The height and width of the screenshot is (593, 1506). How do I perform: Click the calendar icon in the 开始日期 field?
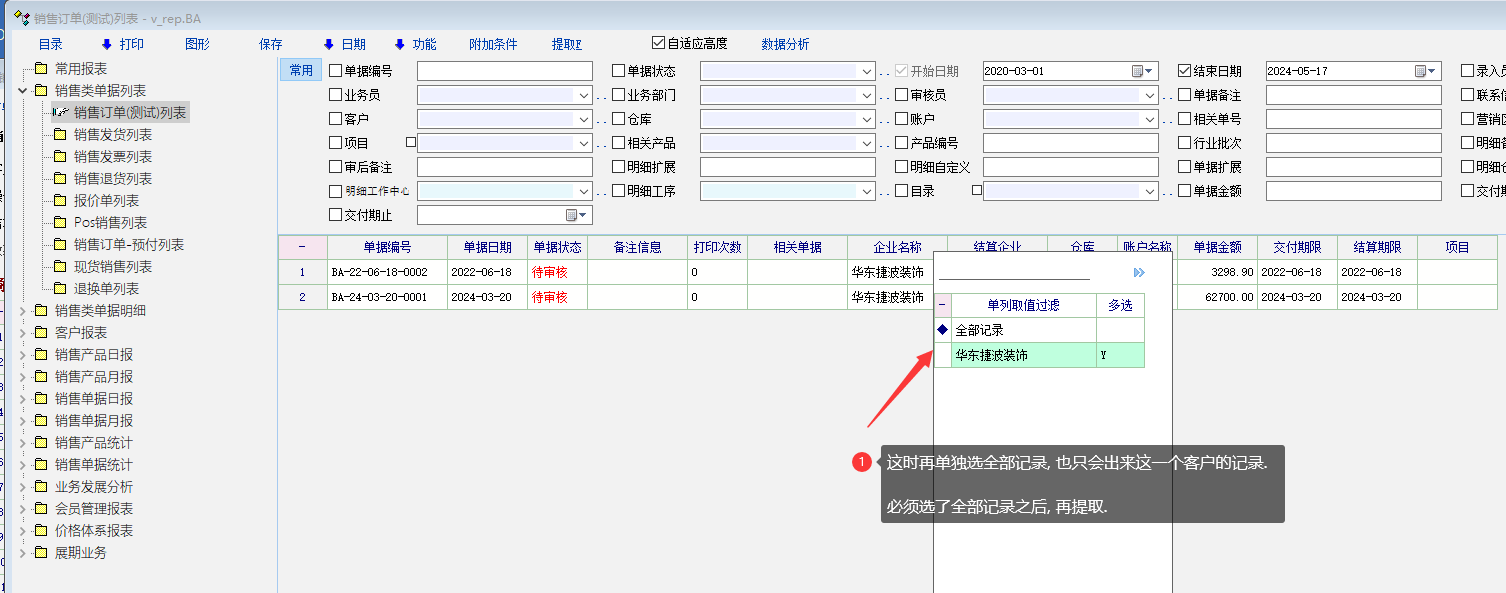click(x=1137, y=71)
